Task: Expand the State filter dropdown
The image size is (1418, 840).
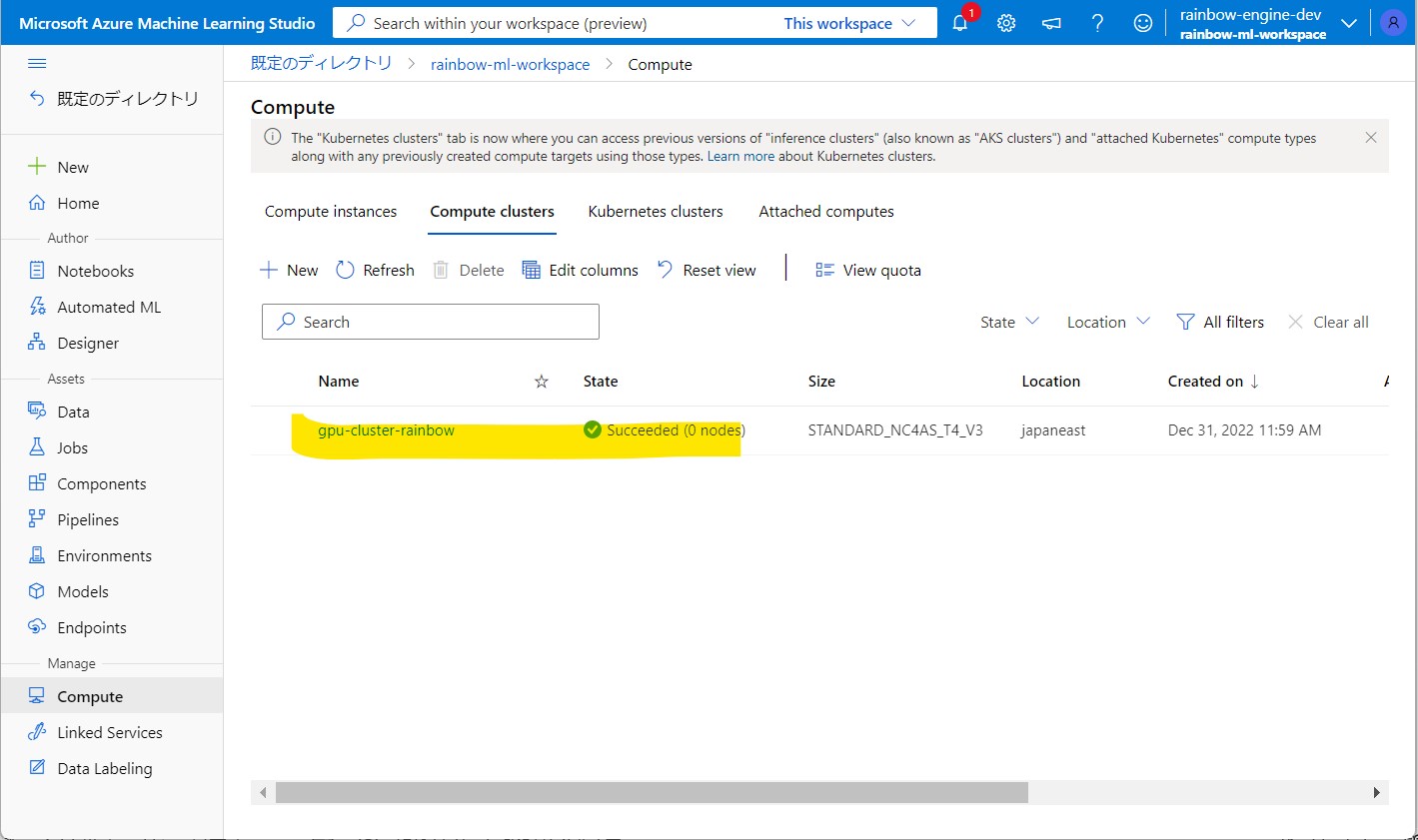Action: 1010,322
